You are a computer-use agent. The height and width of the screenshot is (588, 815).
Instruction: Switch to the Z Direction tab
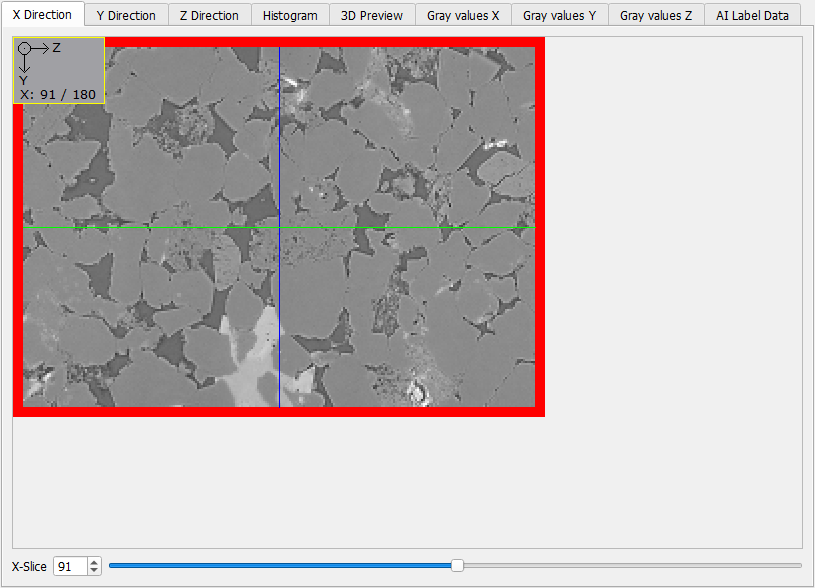click(210, 15)
